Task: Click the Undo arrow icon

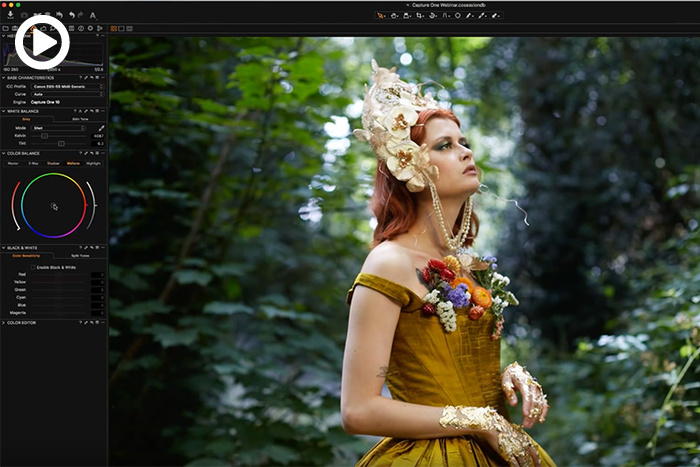Action: click(x=71, y=15)
